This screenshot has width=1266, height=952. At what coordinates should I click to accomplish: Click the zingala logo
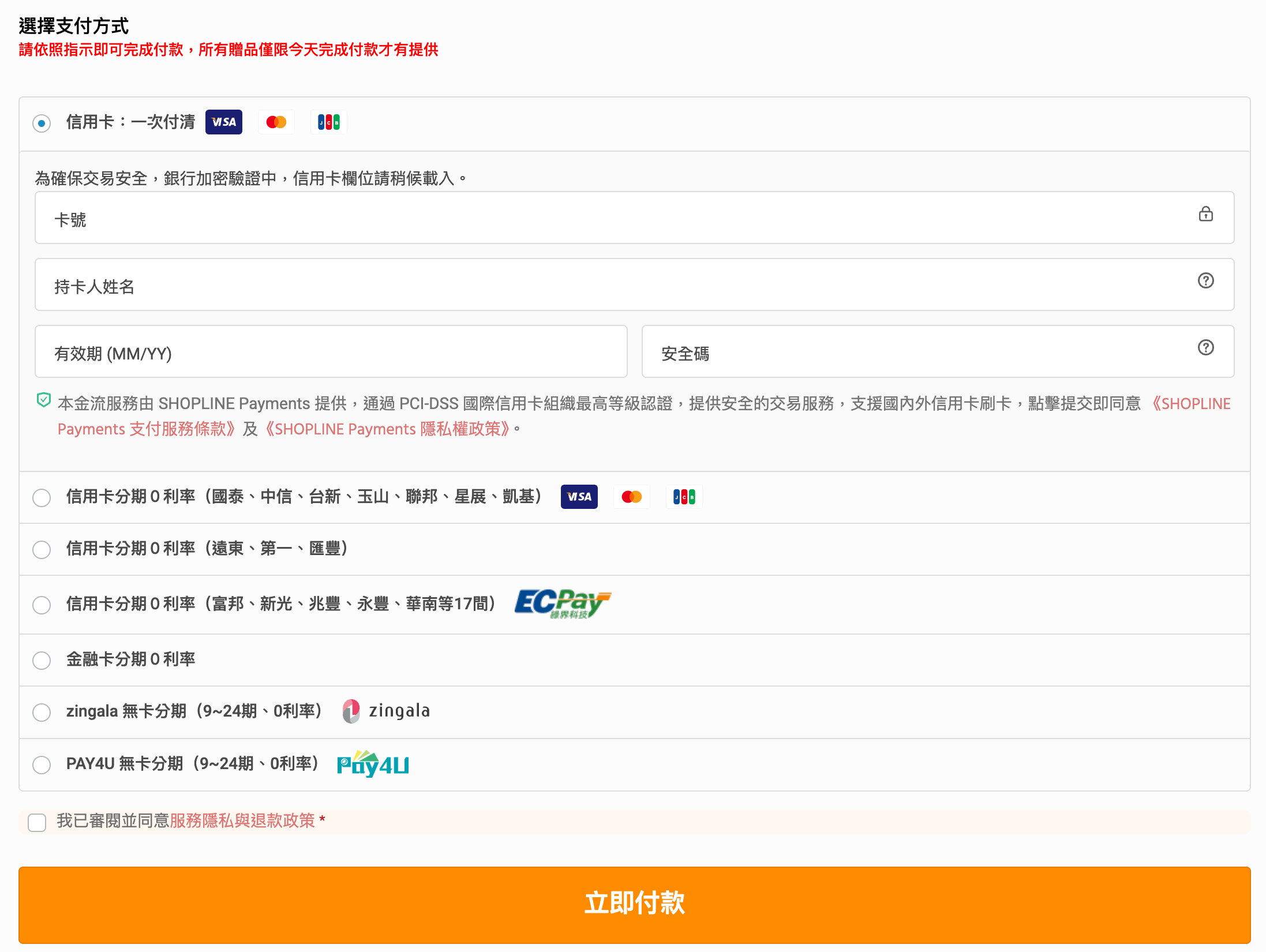(x=386, y=711)
